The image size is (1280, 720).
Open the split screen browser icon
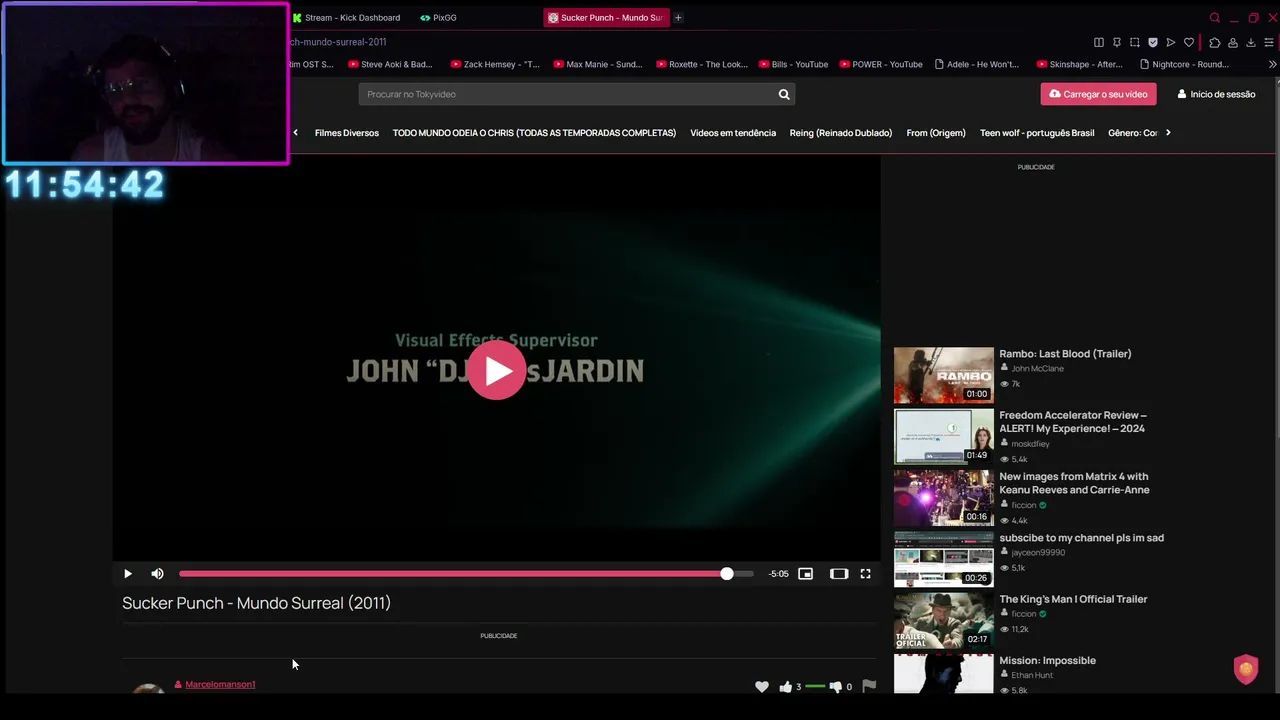(1099, 42)
